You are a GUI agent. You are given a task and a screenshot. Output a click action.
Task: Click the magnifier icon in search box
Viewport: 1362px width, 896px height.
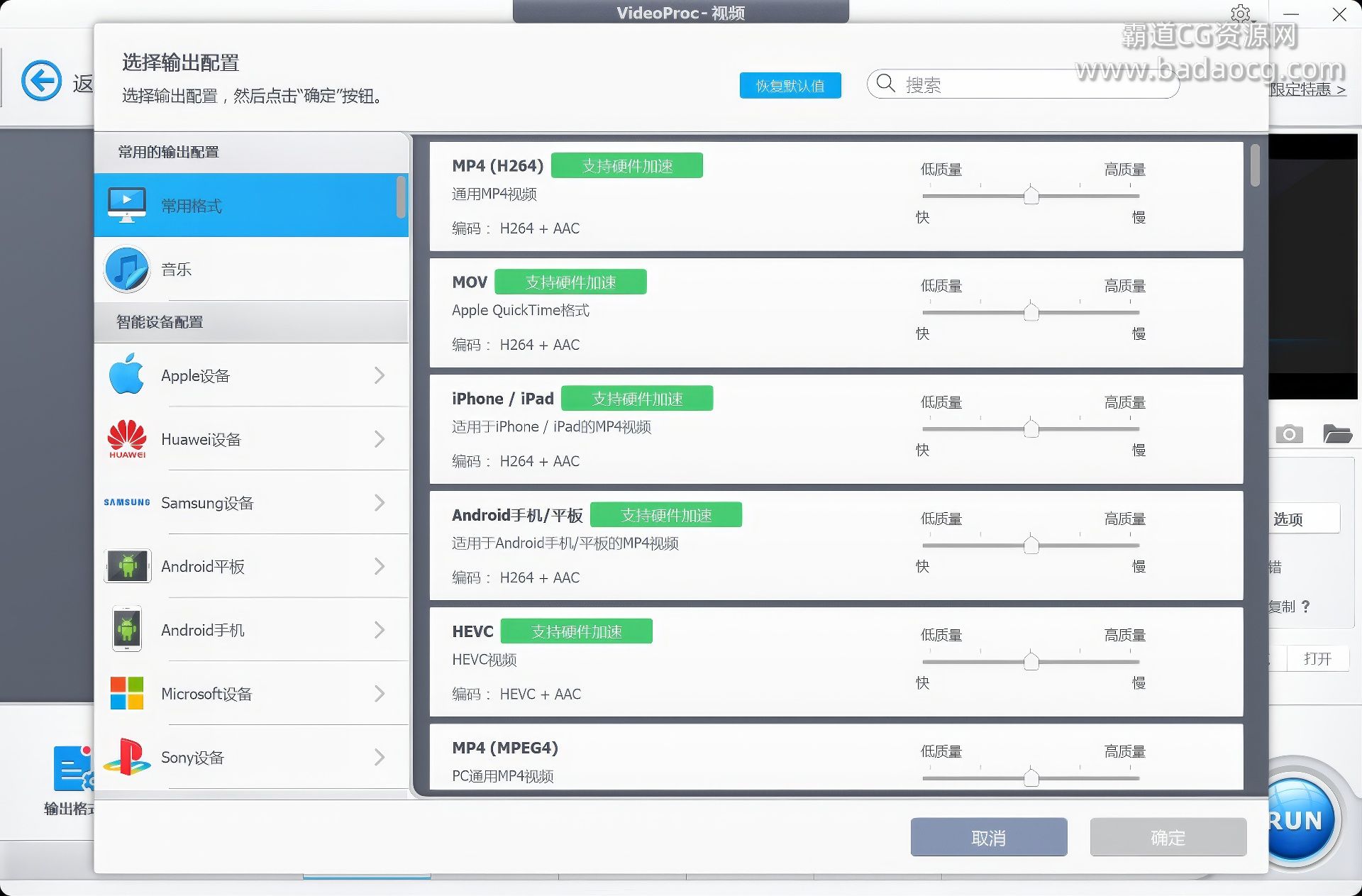tap(885, 84)
